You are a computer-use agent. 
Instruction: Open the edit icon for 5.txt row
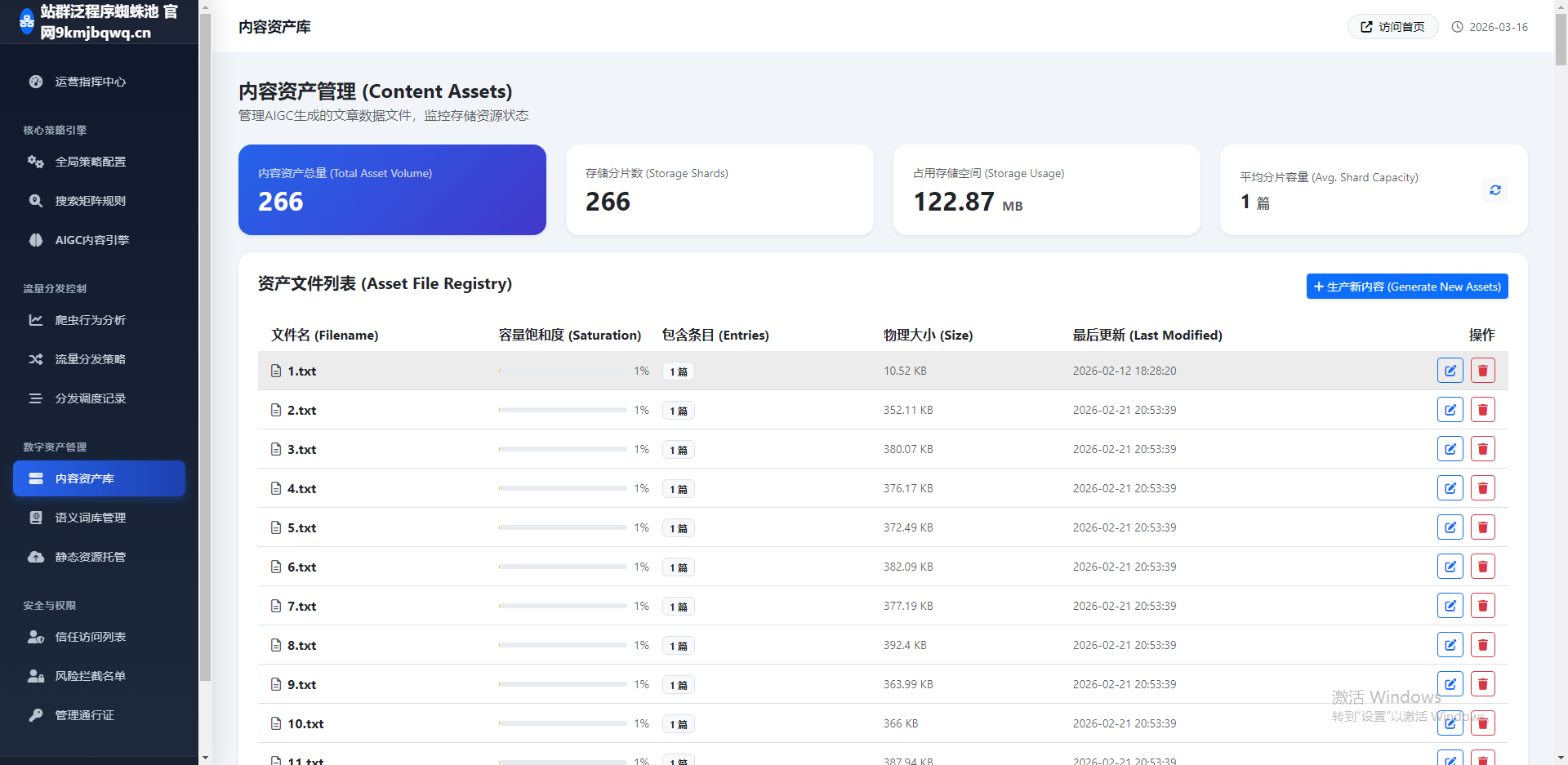point(1450,527)
